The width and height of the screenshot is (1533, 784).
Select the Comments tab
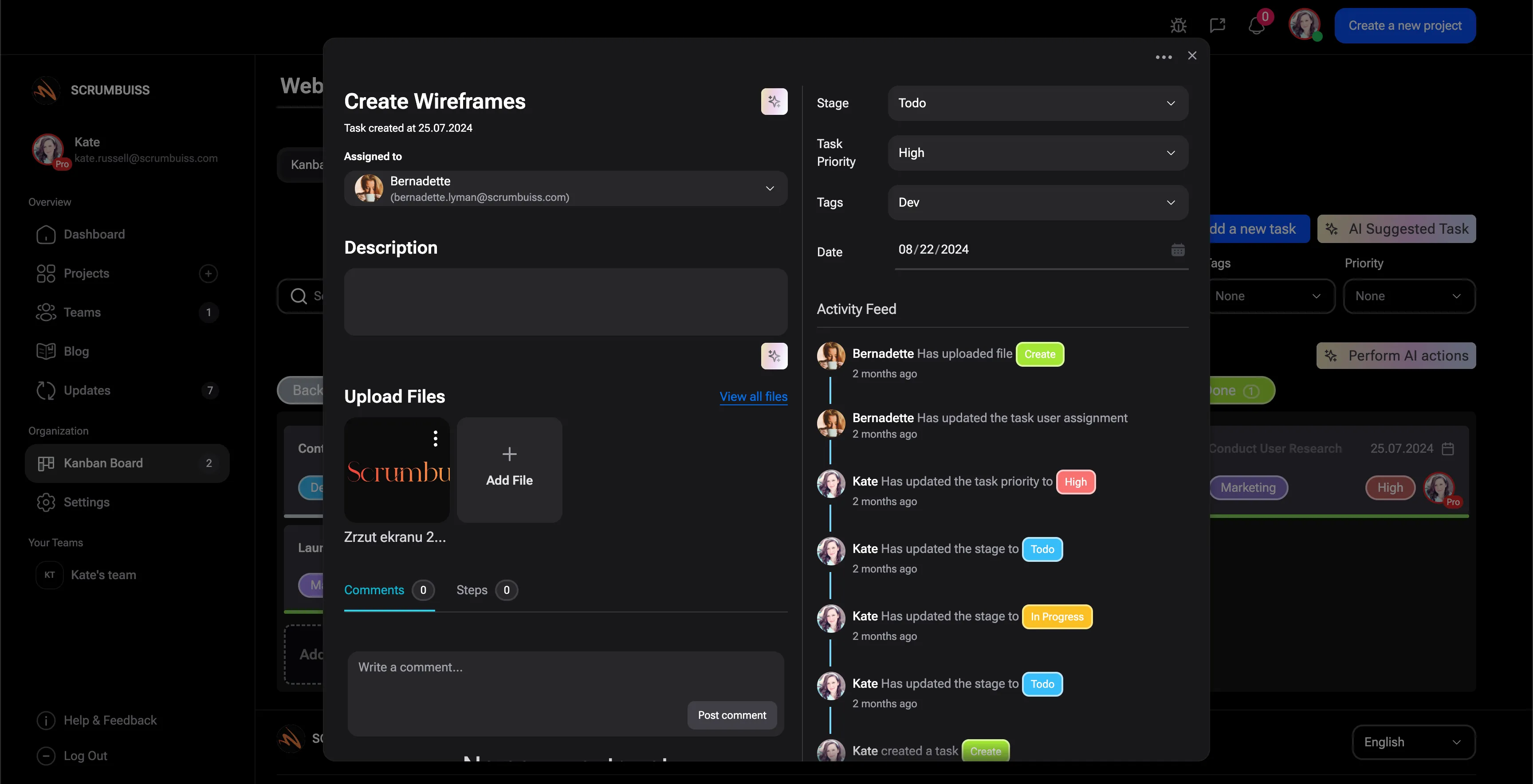click(374, 590)
